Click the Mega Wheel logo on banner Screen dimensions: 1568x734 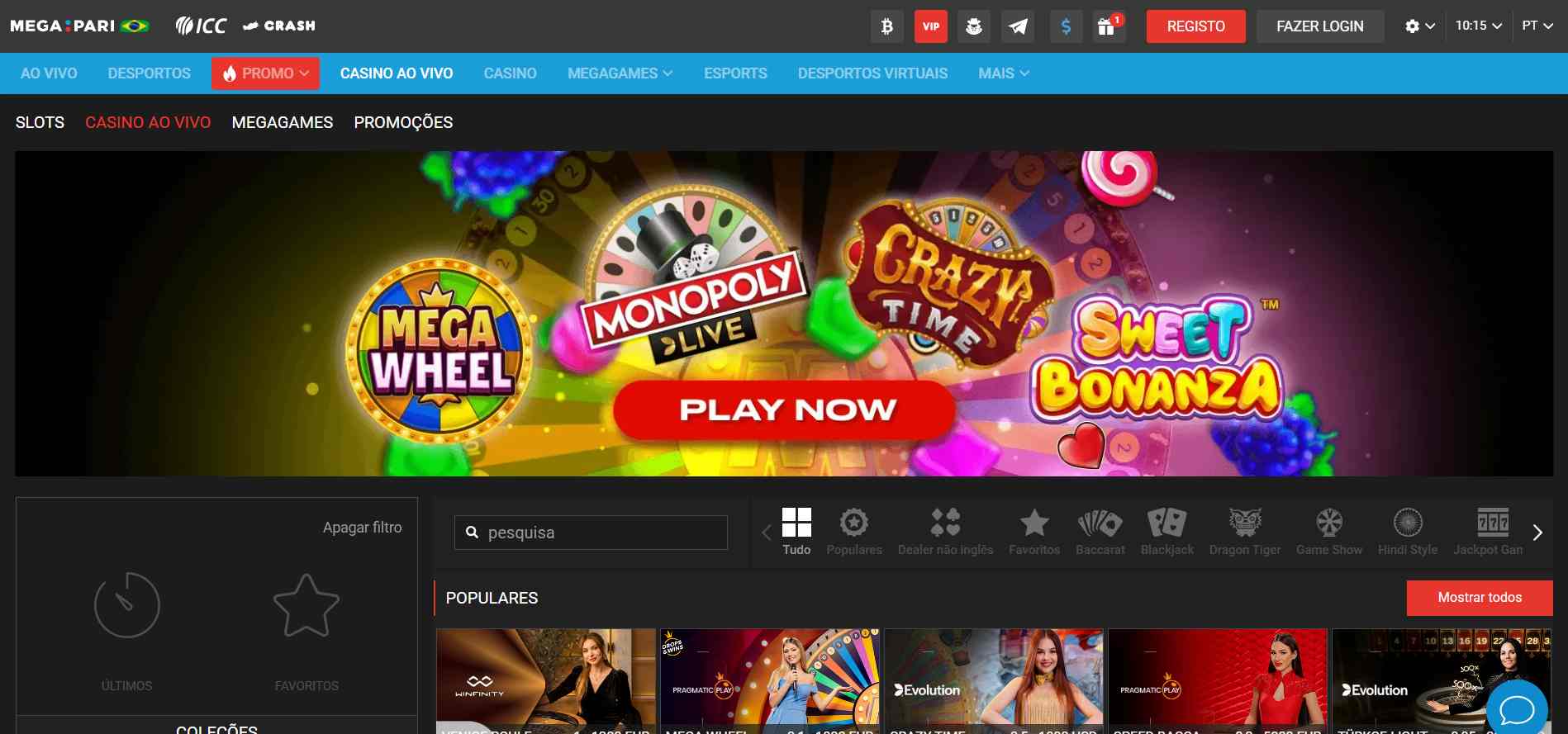tap(440, 351)
